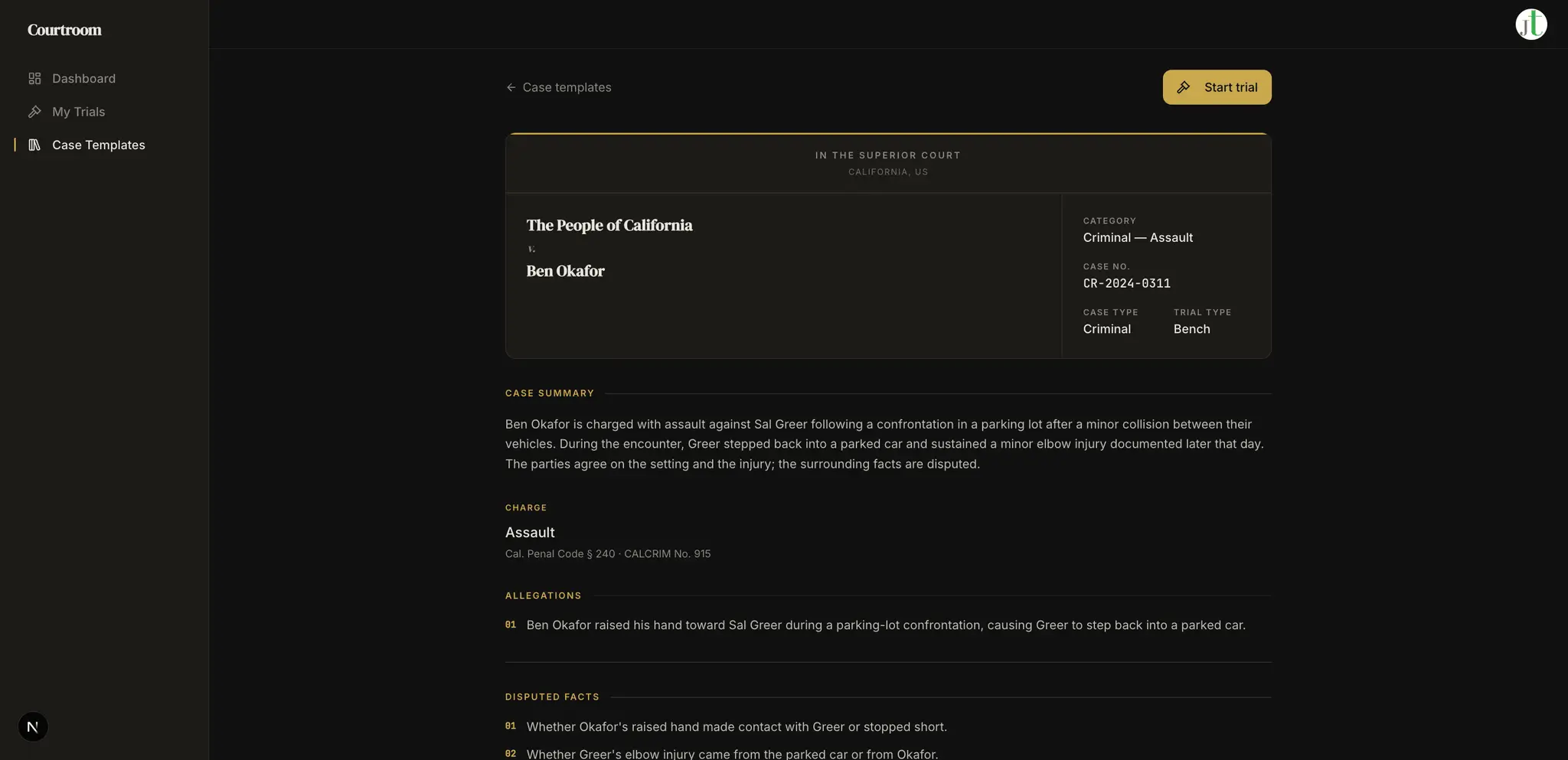This screenshot has width=1568, height=760.
Task: Click the In The Superior Court header
Action: click(888, 155)
